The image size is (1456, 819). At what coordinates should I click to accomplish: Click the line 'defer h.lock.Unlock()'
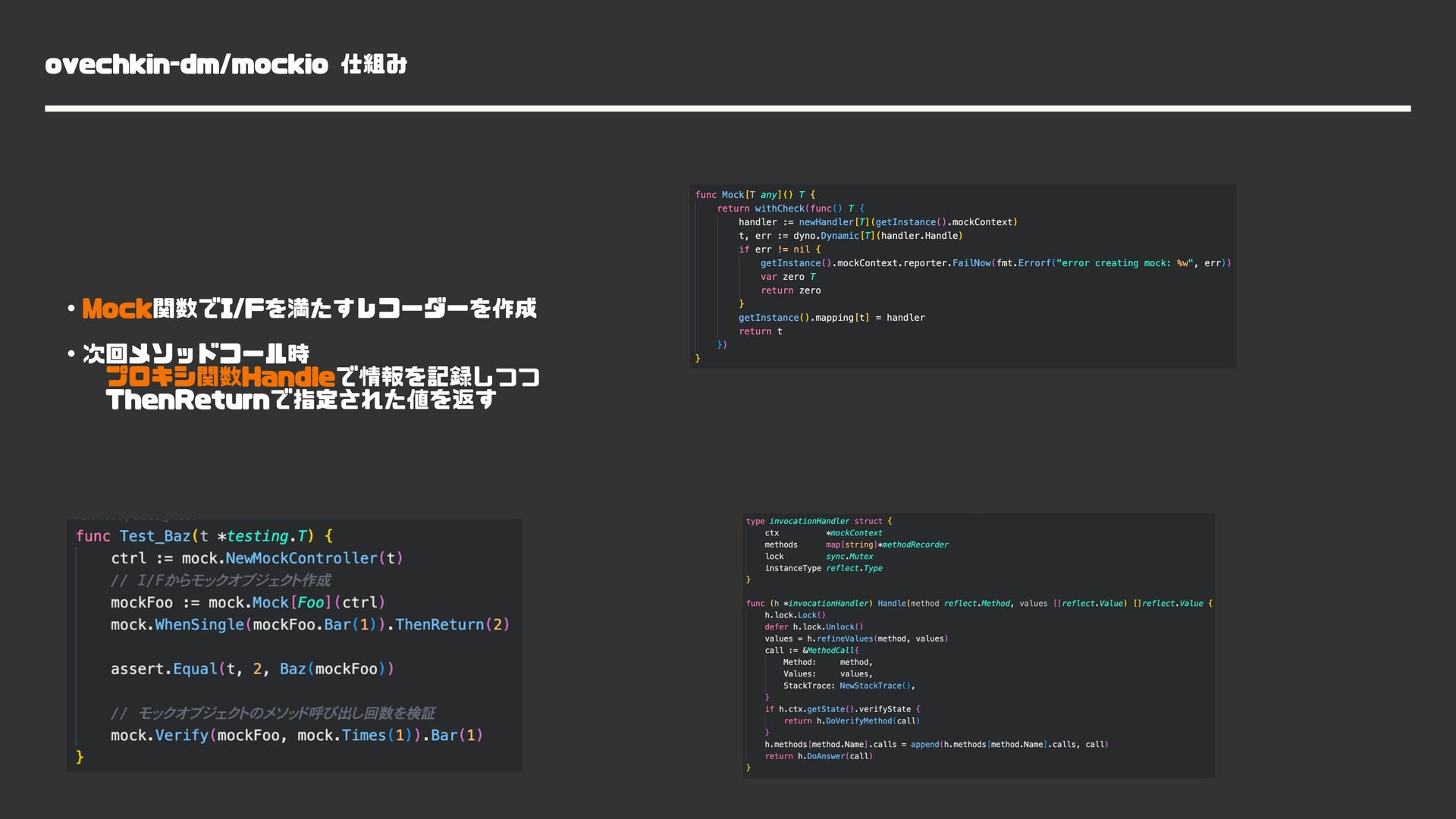pos(814,627)
